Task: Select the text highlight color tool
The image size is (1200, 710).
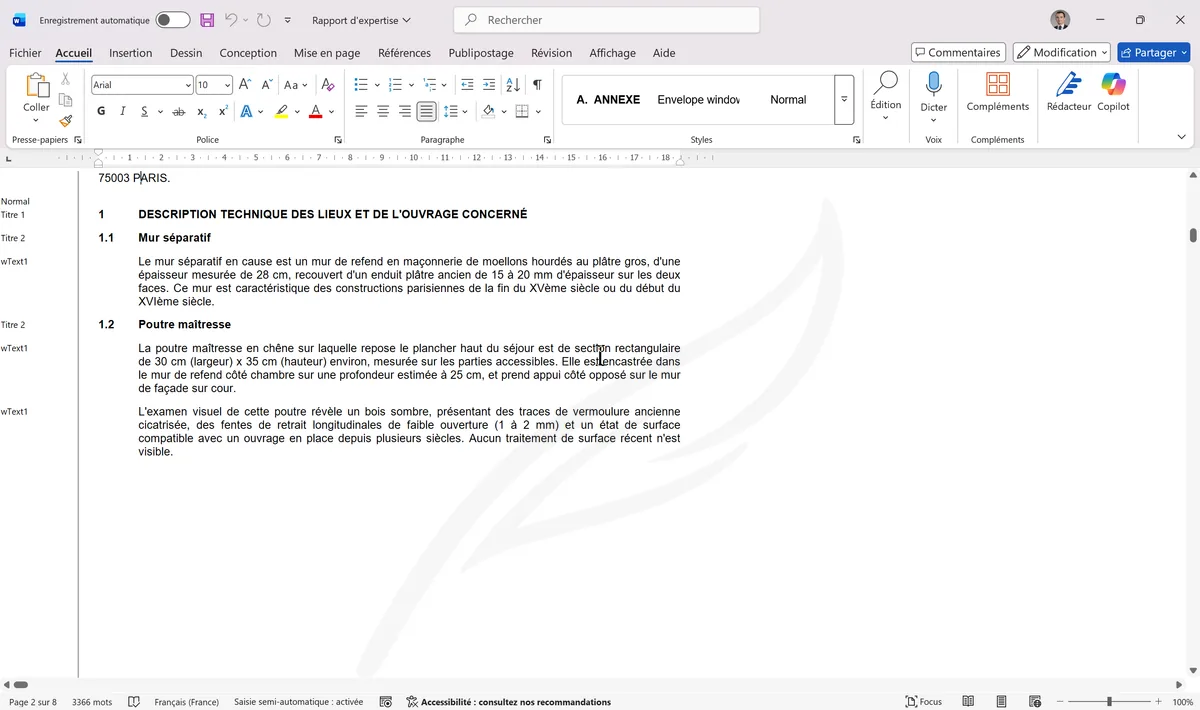Action: pyautogui.click(x=282, y=110)
